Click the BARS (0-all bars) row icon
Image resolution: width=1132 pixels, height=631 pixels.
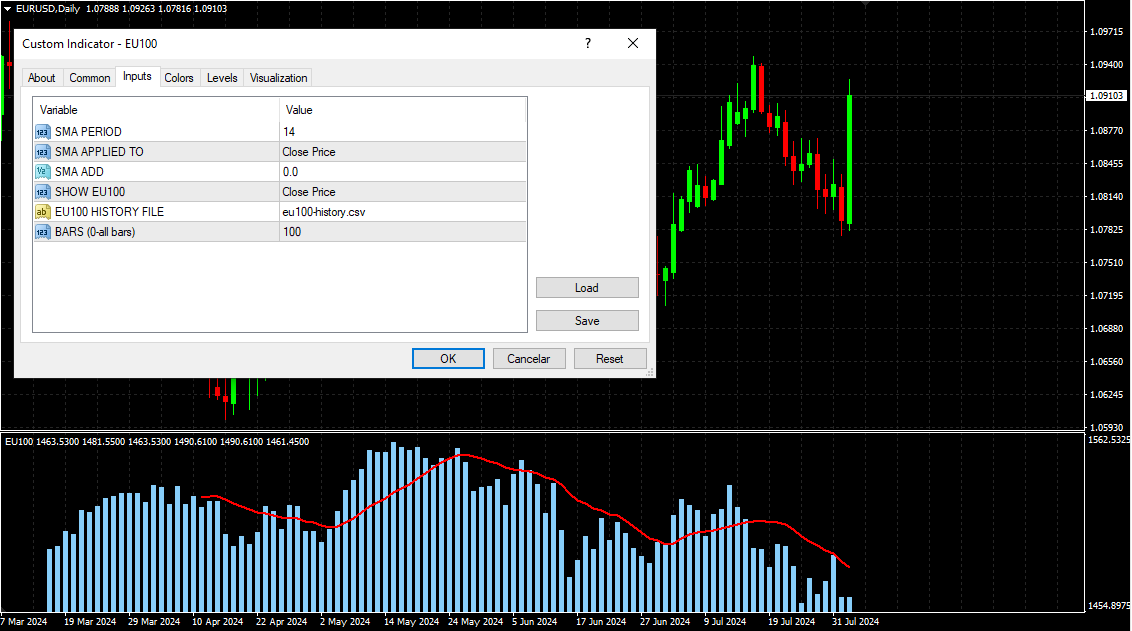(43, 232)
